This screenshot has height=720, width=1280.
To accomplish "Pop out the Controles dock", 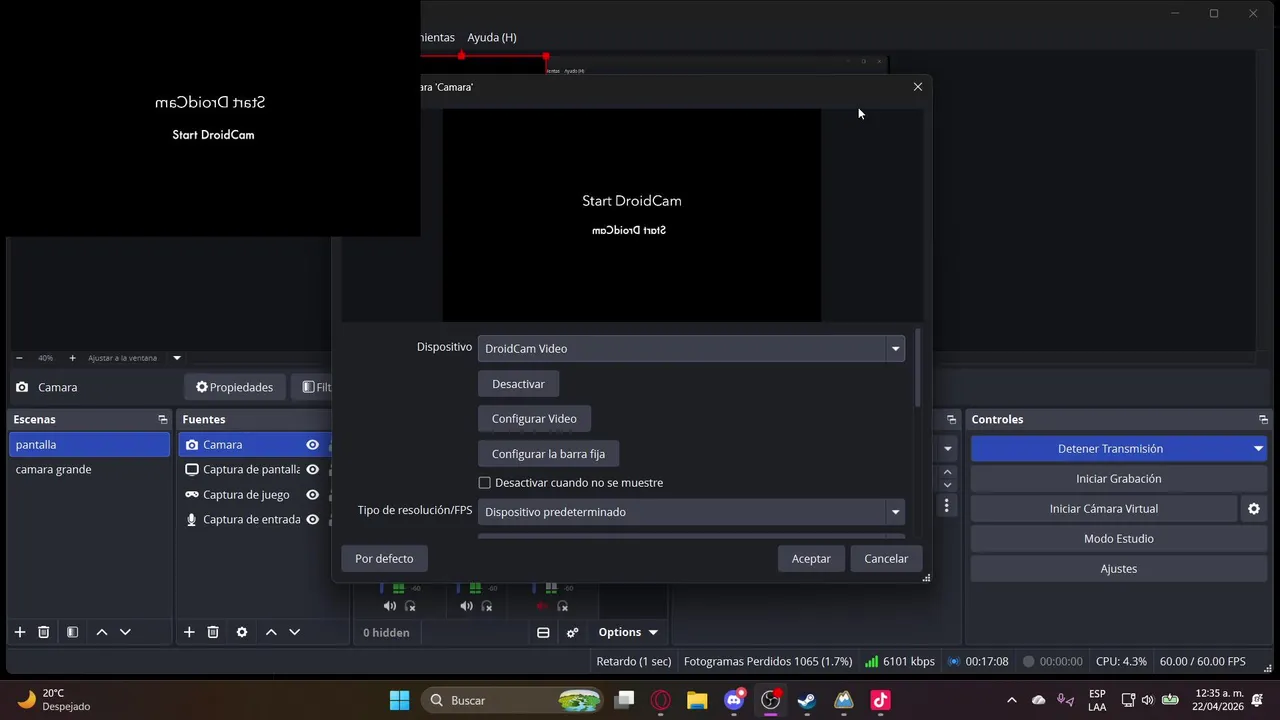I will 1263,419.
